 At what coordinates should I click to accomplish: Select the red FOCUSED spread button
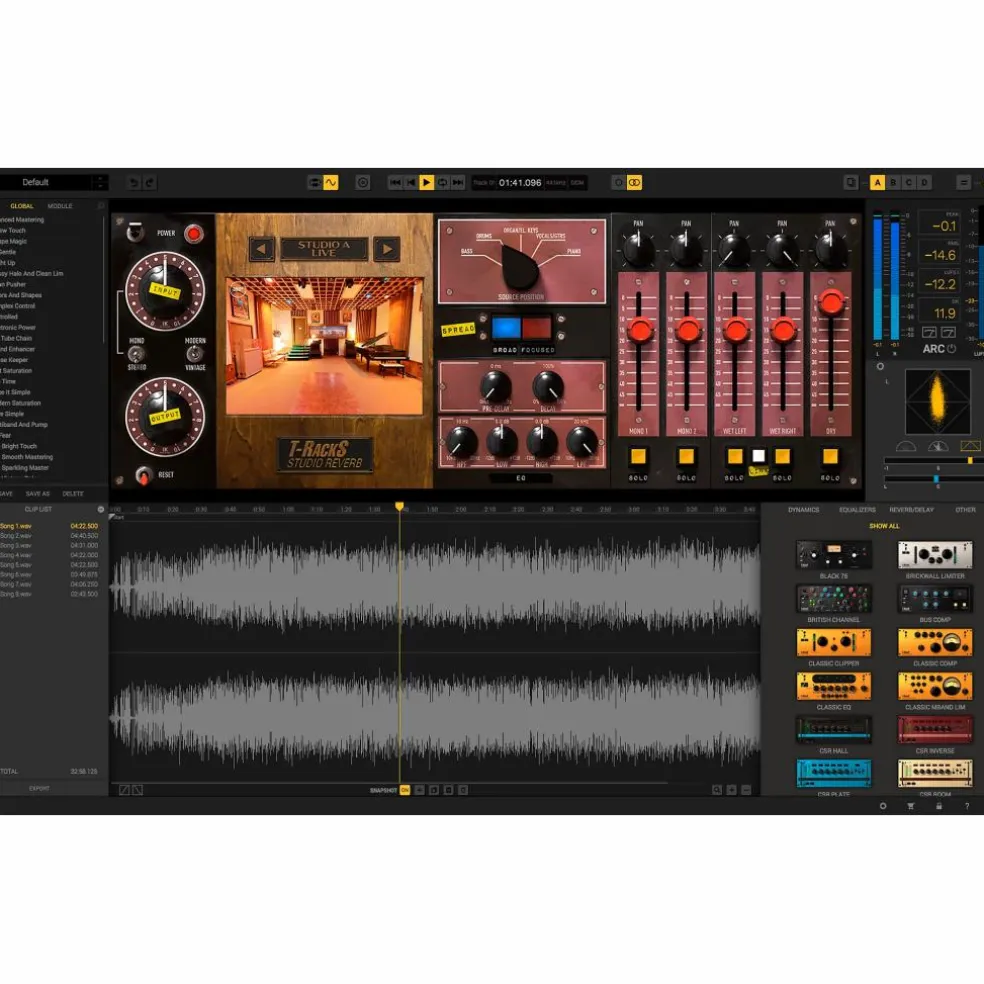[x=537, y=328]
